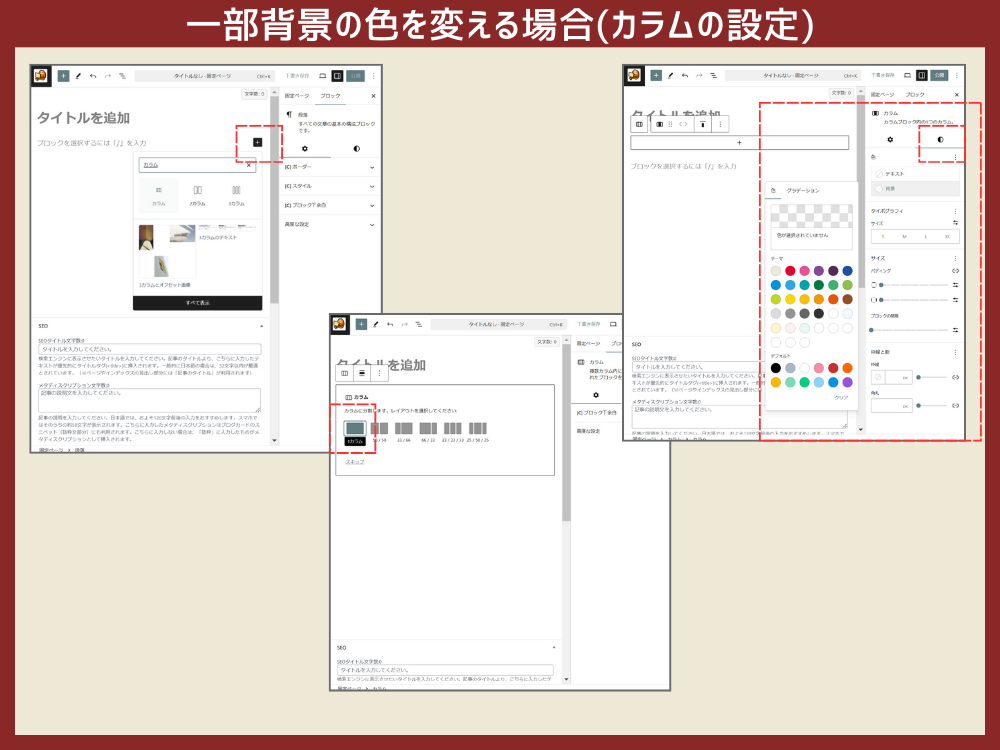Switch to グラデーション tab in color popover

(x=803, y=191)
